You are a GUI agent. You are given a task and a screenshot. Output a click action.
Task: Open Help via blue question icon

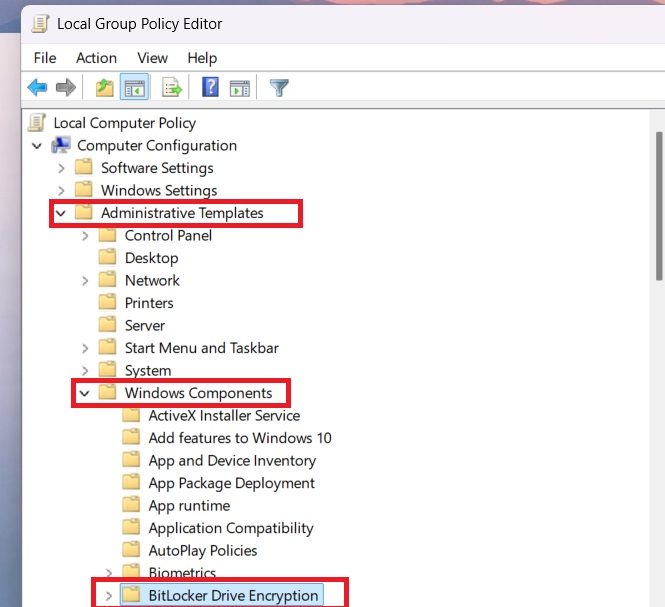(210, 87)
